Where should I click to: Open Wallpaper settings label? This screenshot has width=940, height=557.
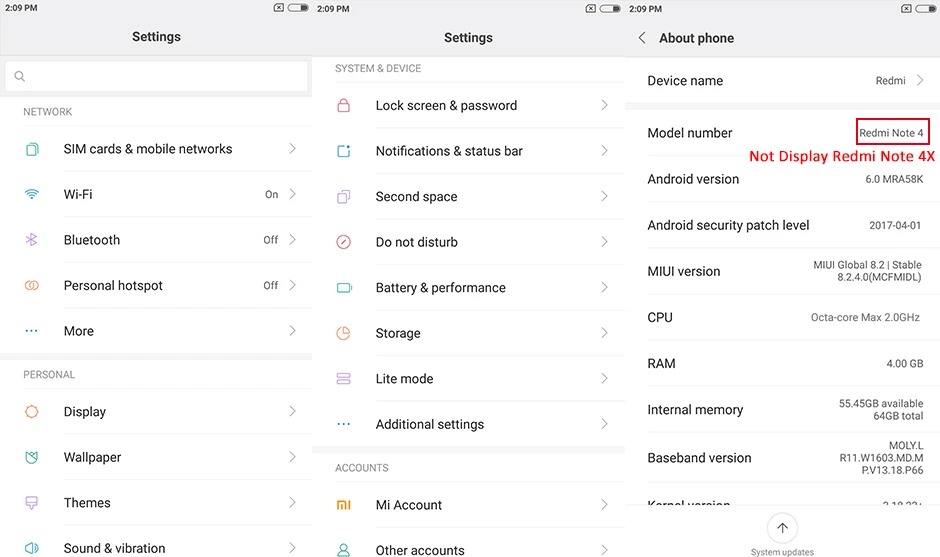tap(92, 457)
